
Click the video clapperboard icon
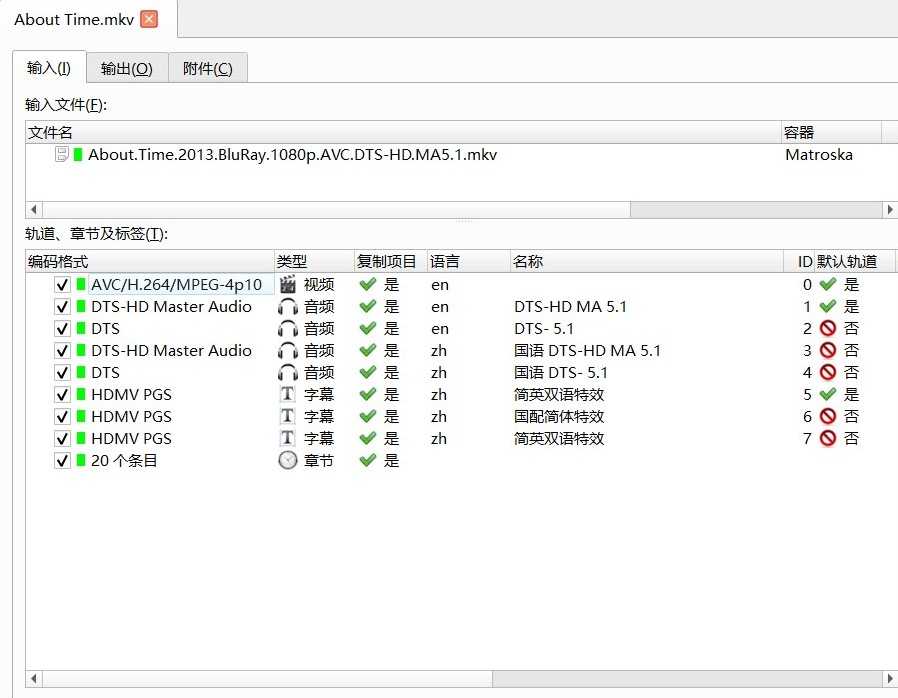(287, 284)
